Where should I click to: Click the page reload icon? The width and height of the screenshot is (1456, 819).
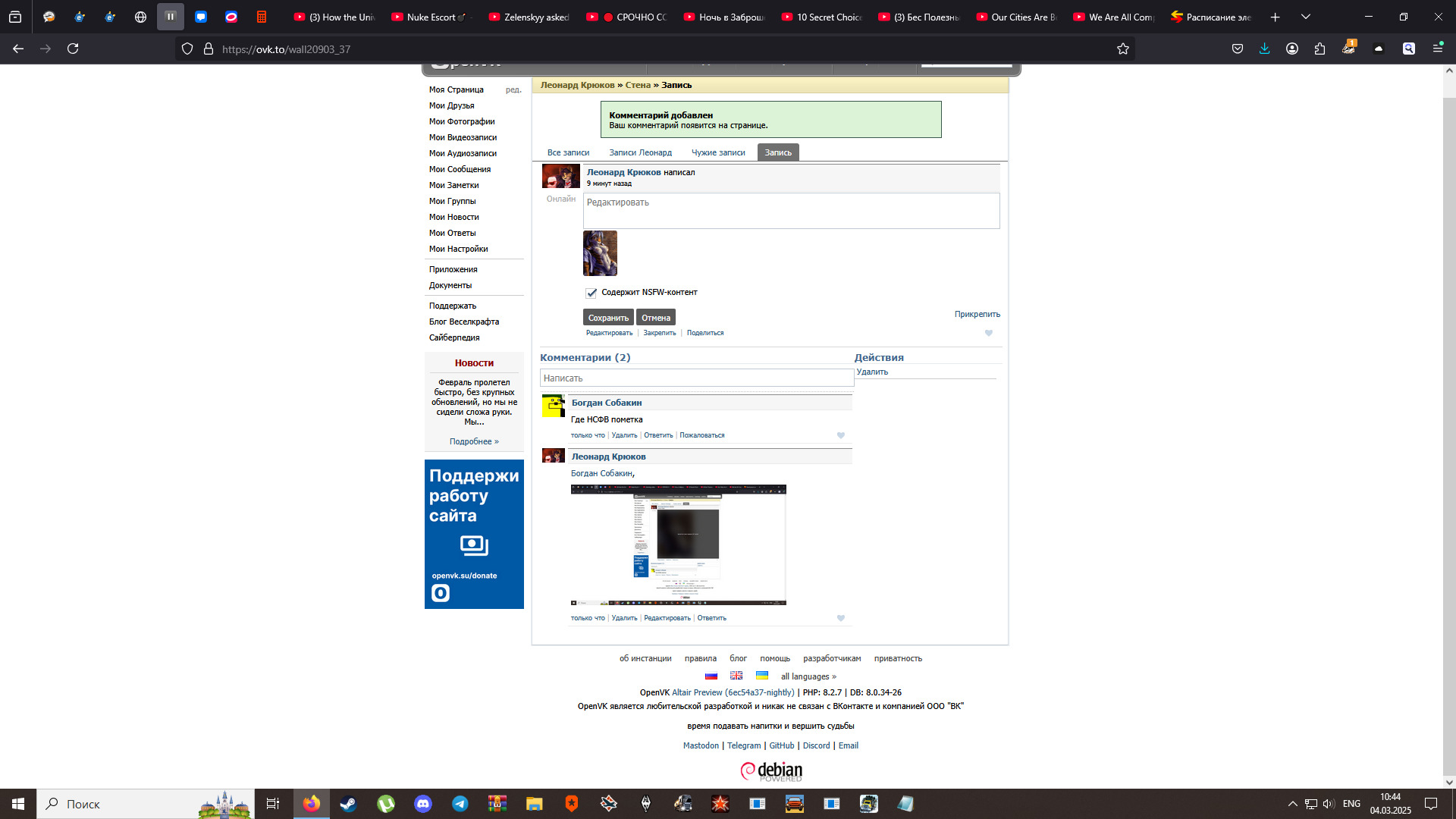tap(73, 49)
